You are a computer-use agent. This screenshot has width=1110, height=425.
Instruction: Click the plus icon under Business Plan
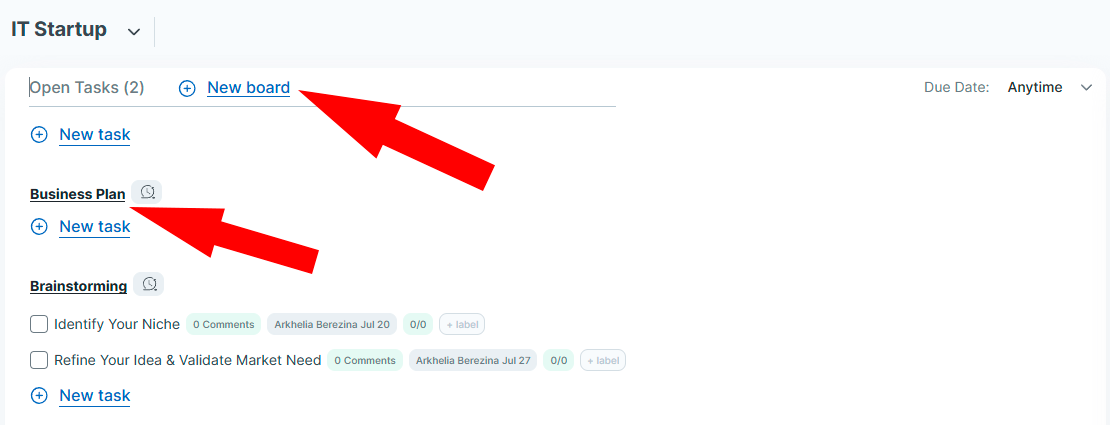[39, 227]
